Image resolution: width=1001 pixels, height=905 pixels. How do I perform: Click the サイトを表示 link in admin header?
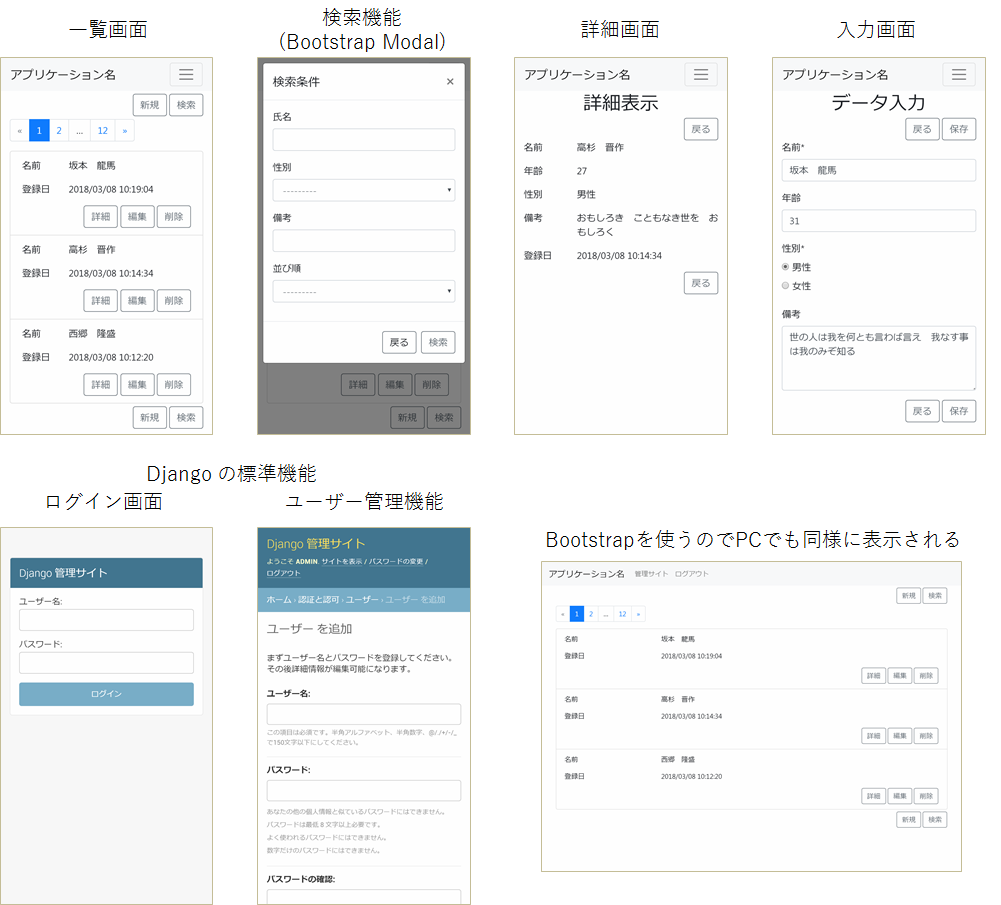(342, 561)
